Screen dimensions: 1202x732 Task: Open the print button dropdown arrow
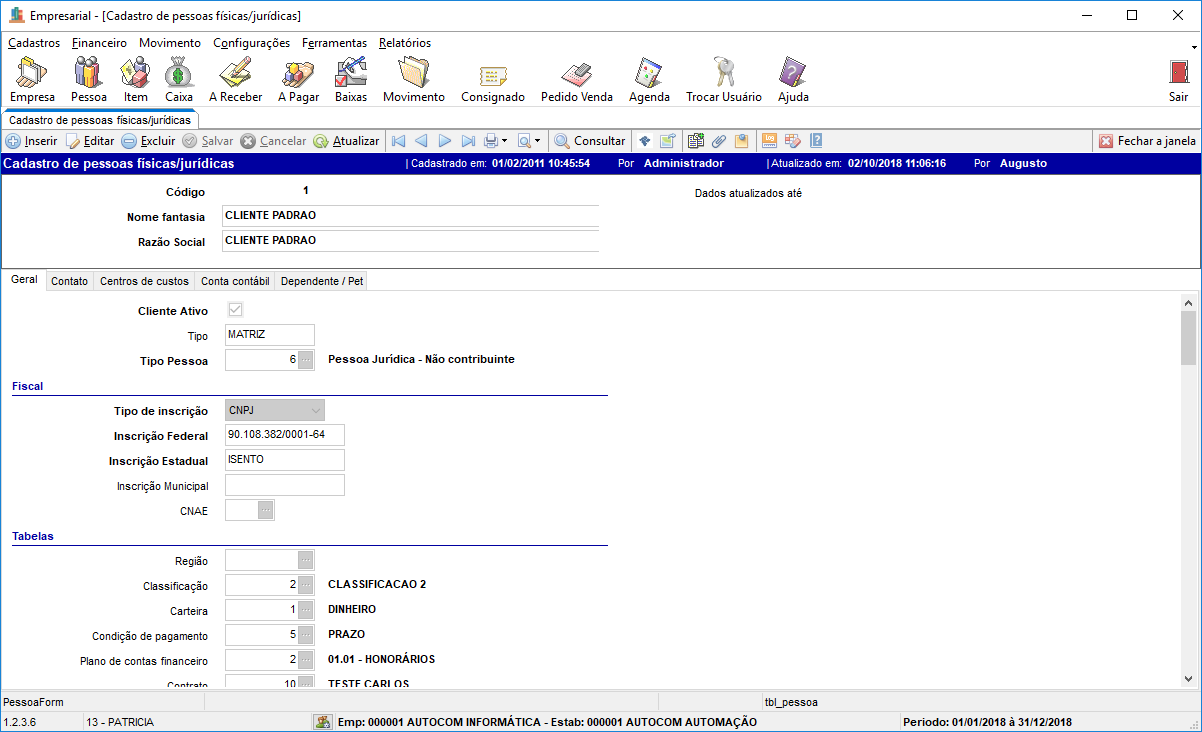click(x=505, y=141)
